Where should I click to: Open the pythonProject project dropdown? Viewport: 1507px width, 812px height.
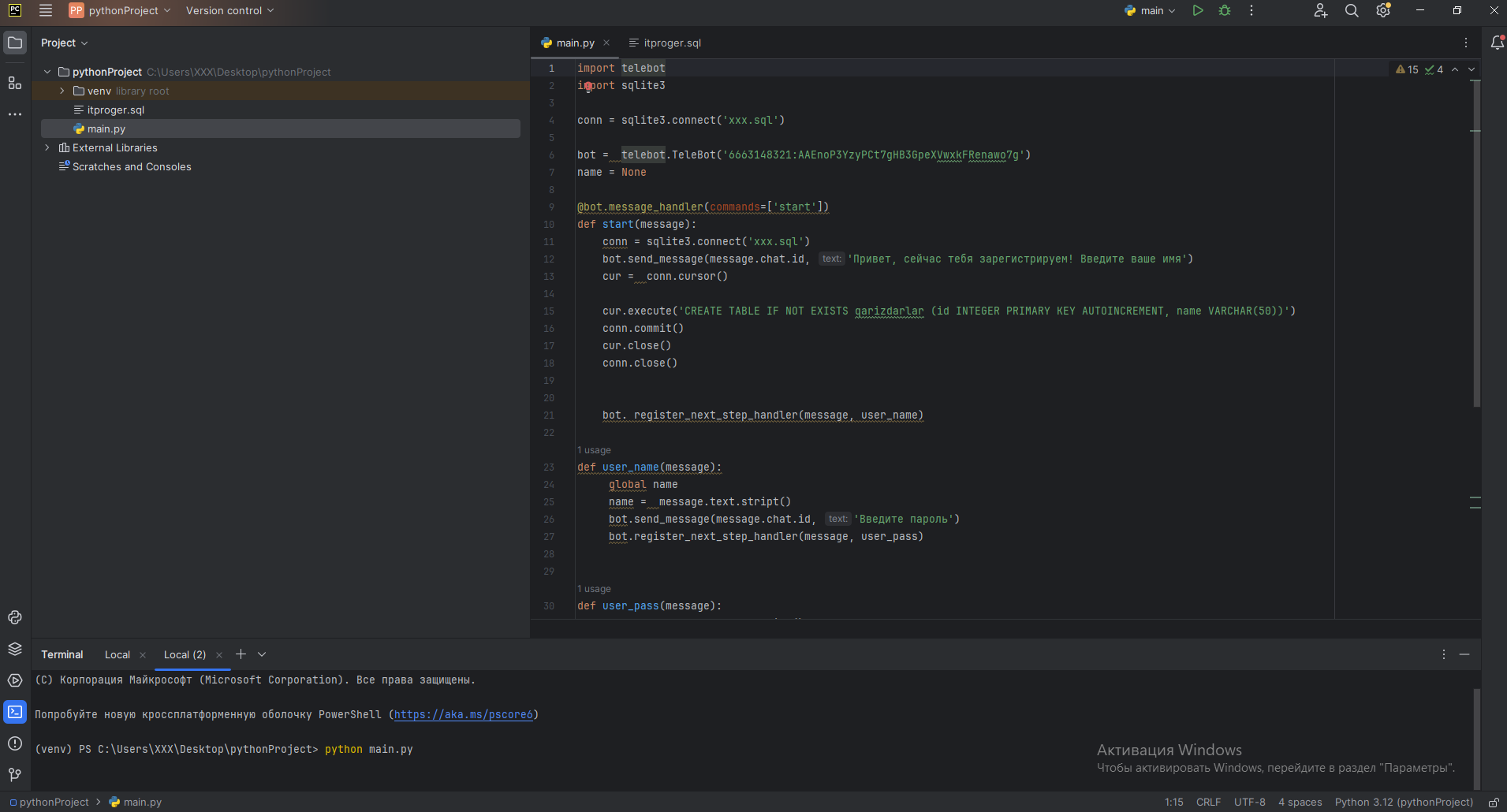(120, 11)
